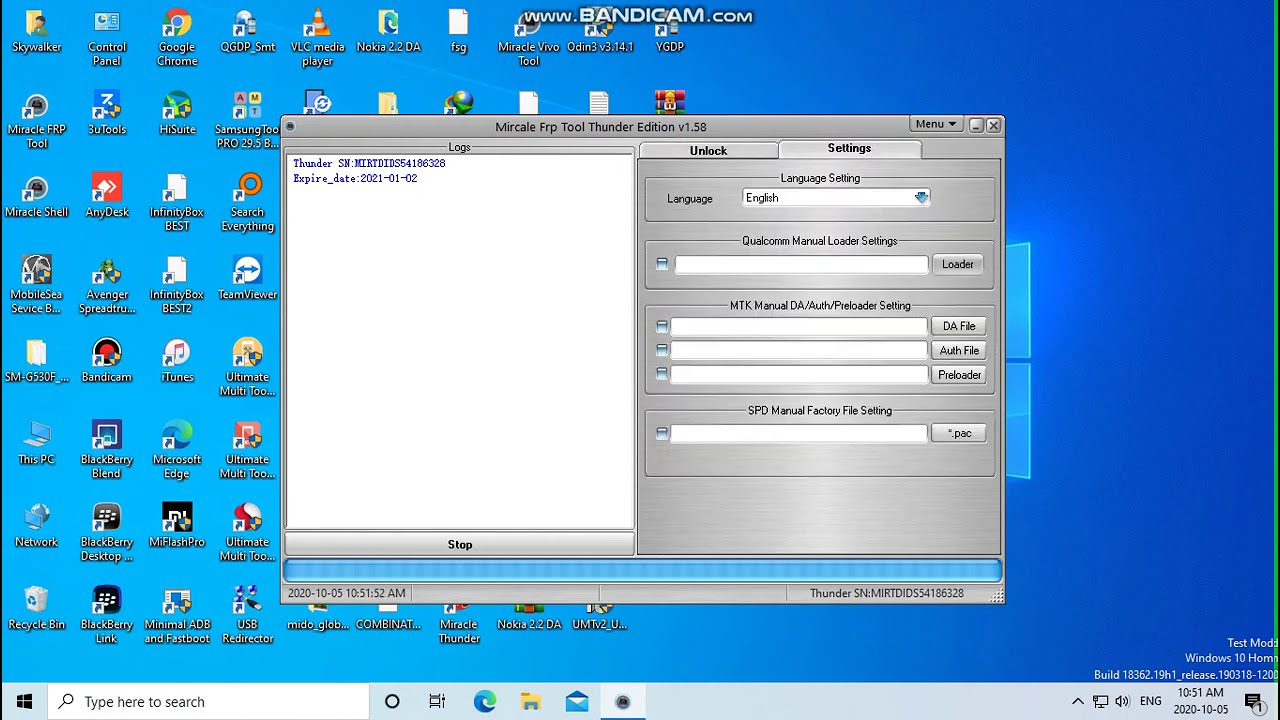Click the DA file path field
Image resolution: width=1280 pixels, height=720 pixels.
(800, 326)
